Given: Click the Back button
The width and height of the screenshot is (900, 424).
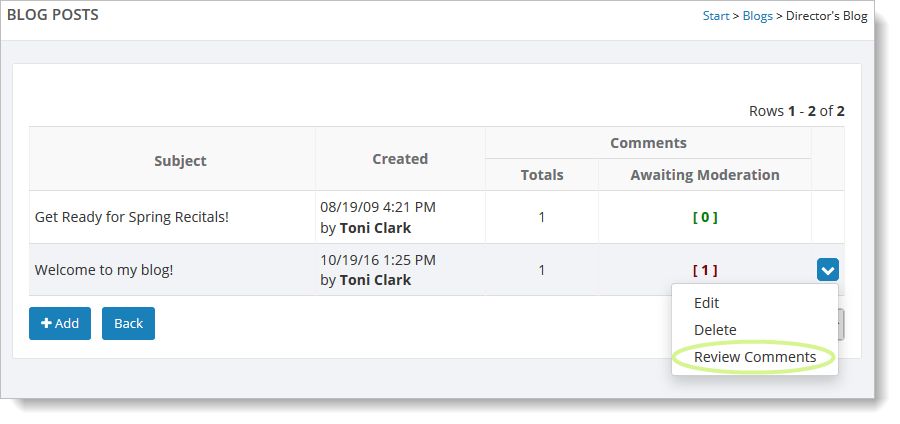Looking at the screenshot, I should pos(128,323).
